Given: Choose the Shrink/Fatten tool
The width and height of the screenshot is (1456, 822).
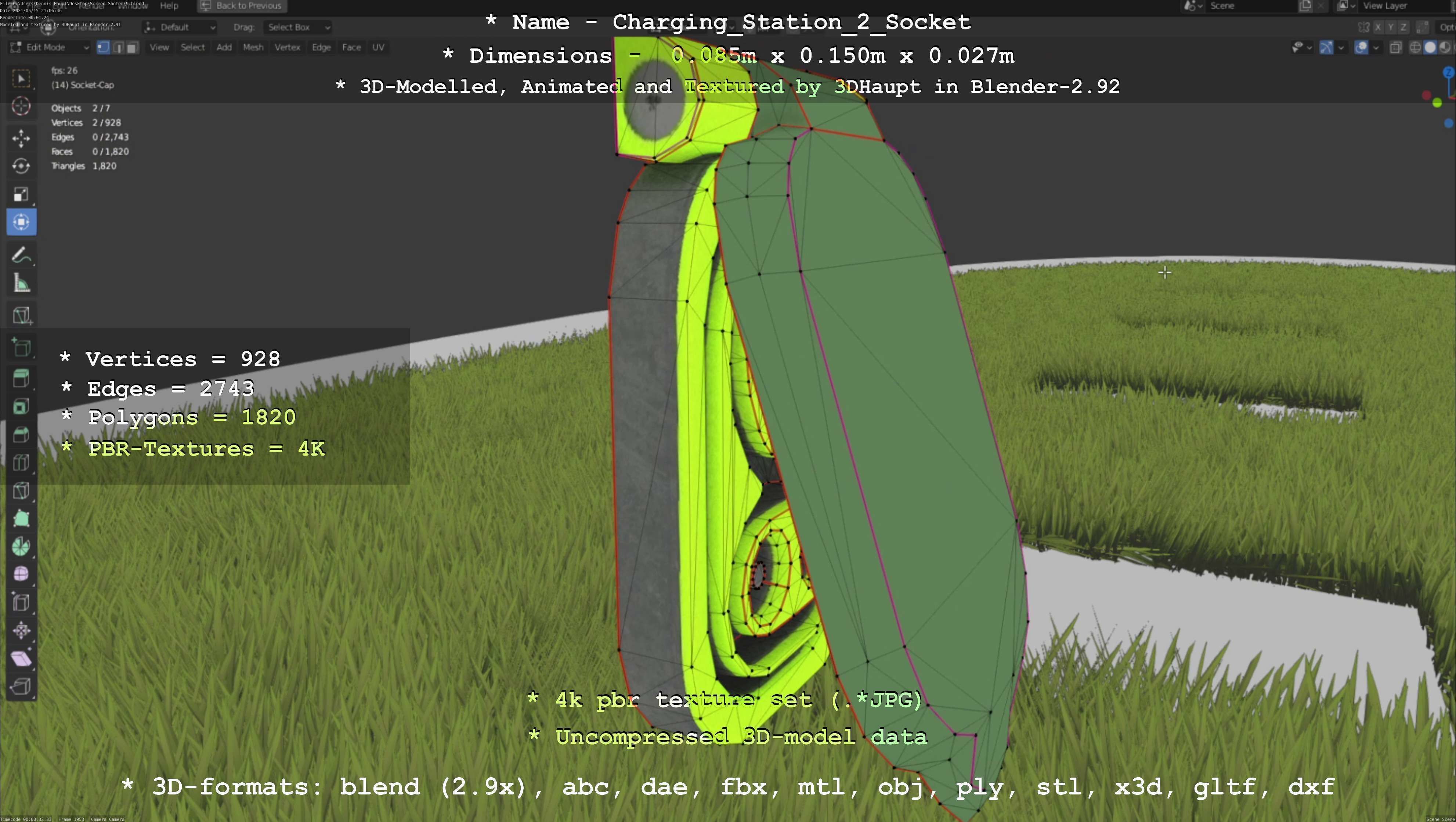Looking at the screenshot, I should click(x=21, y=630).
